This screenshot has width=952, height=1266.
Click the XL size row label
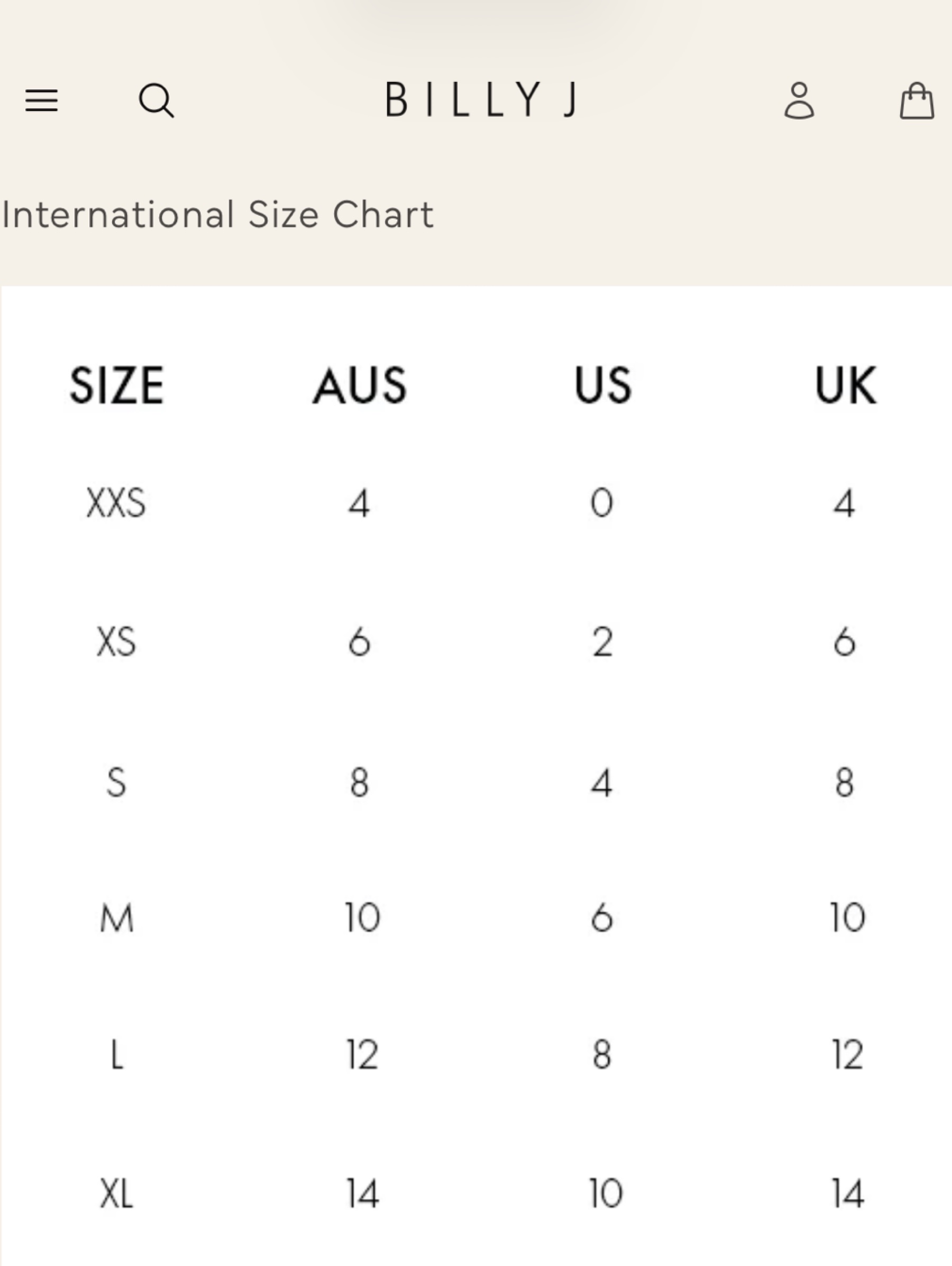(x=117, y=1194)
